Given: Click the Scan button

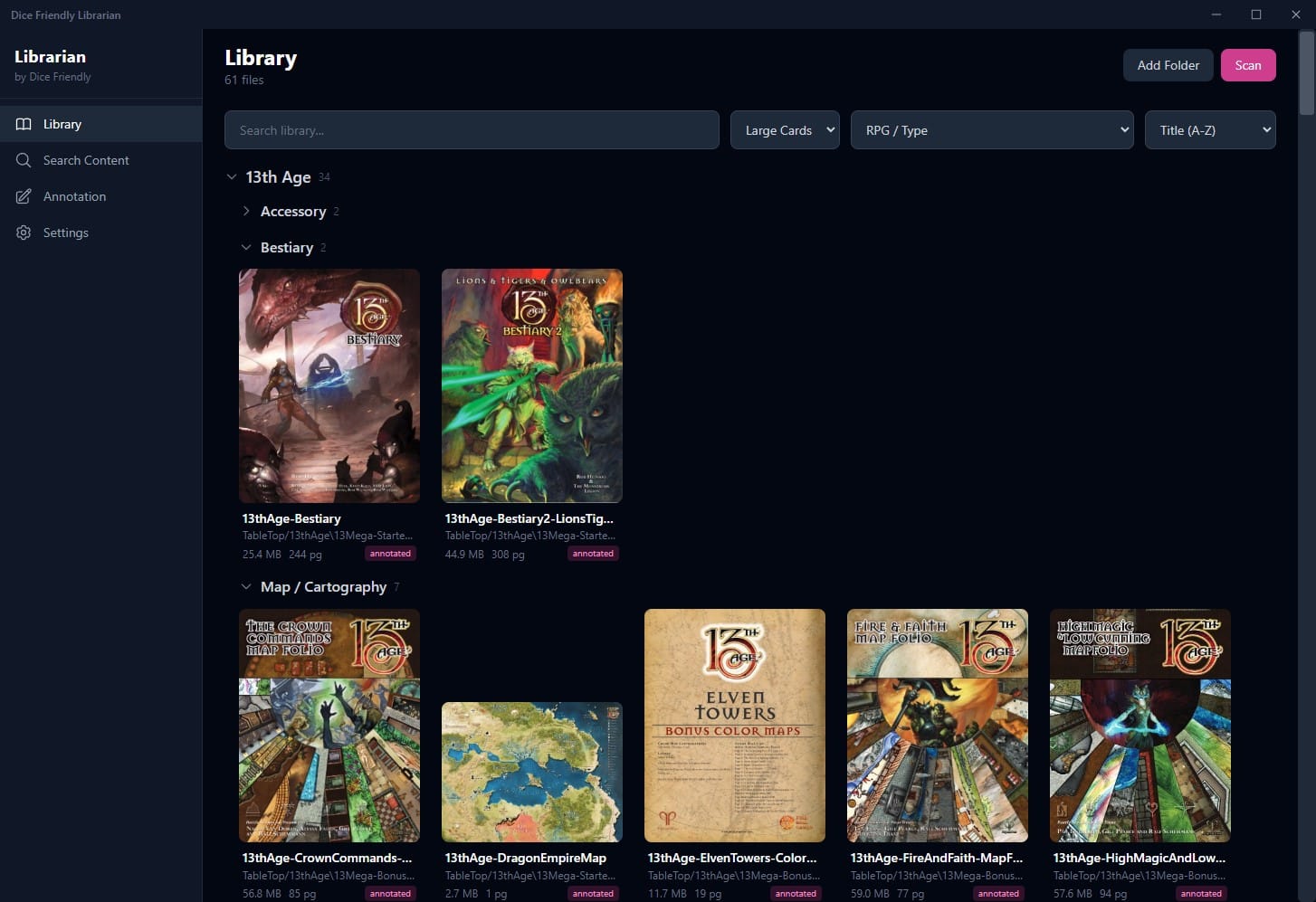Looking at the screenshot, I should click(1248, 65).
